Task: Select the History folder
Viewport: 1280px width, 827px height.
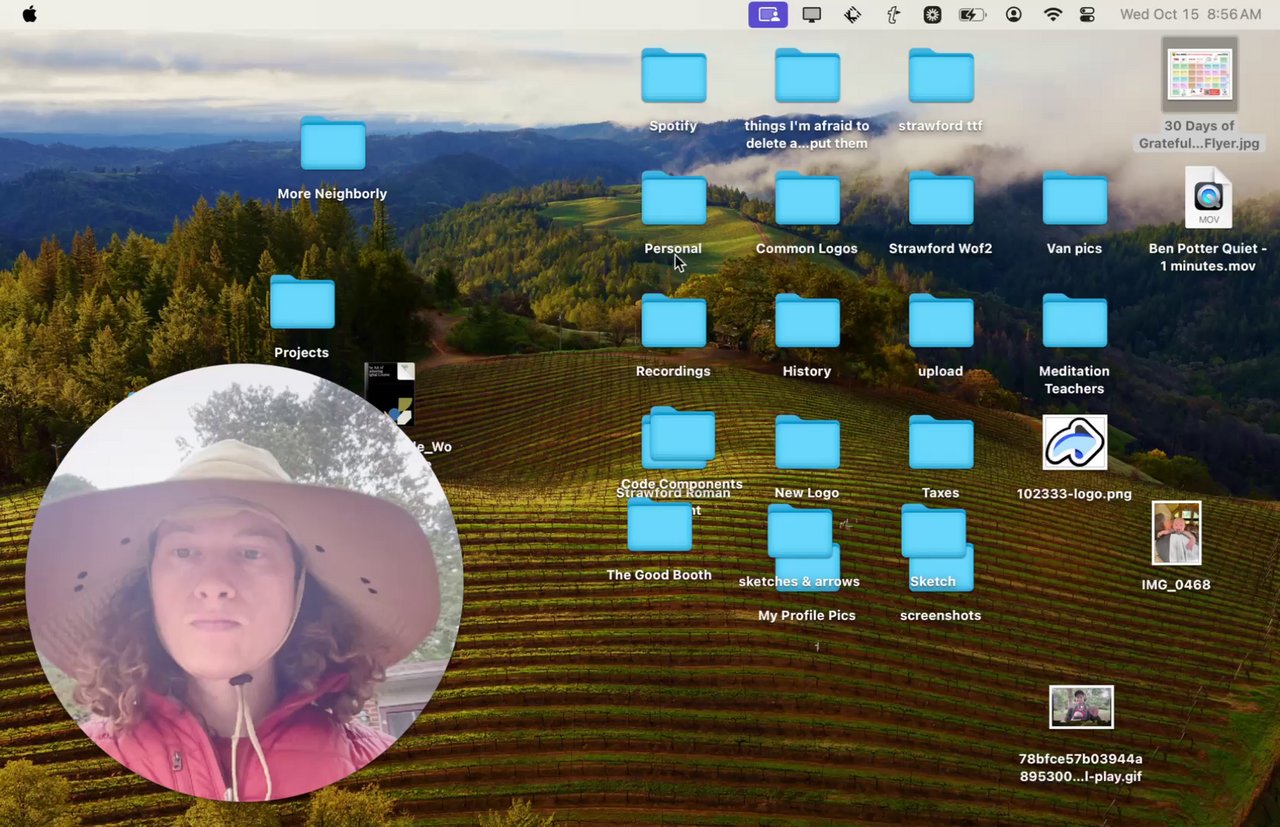Action: coord(807,321)
